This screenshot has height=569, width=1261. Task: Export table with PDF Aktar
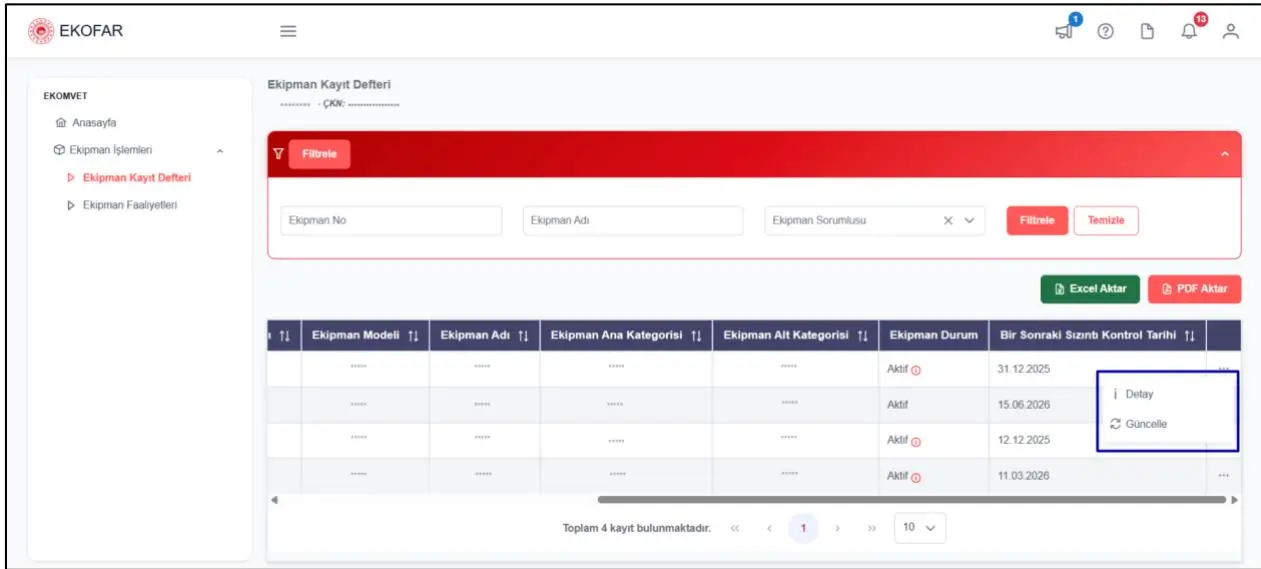[1195, 289]
